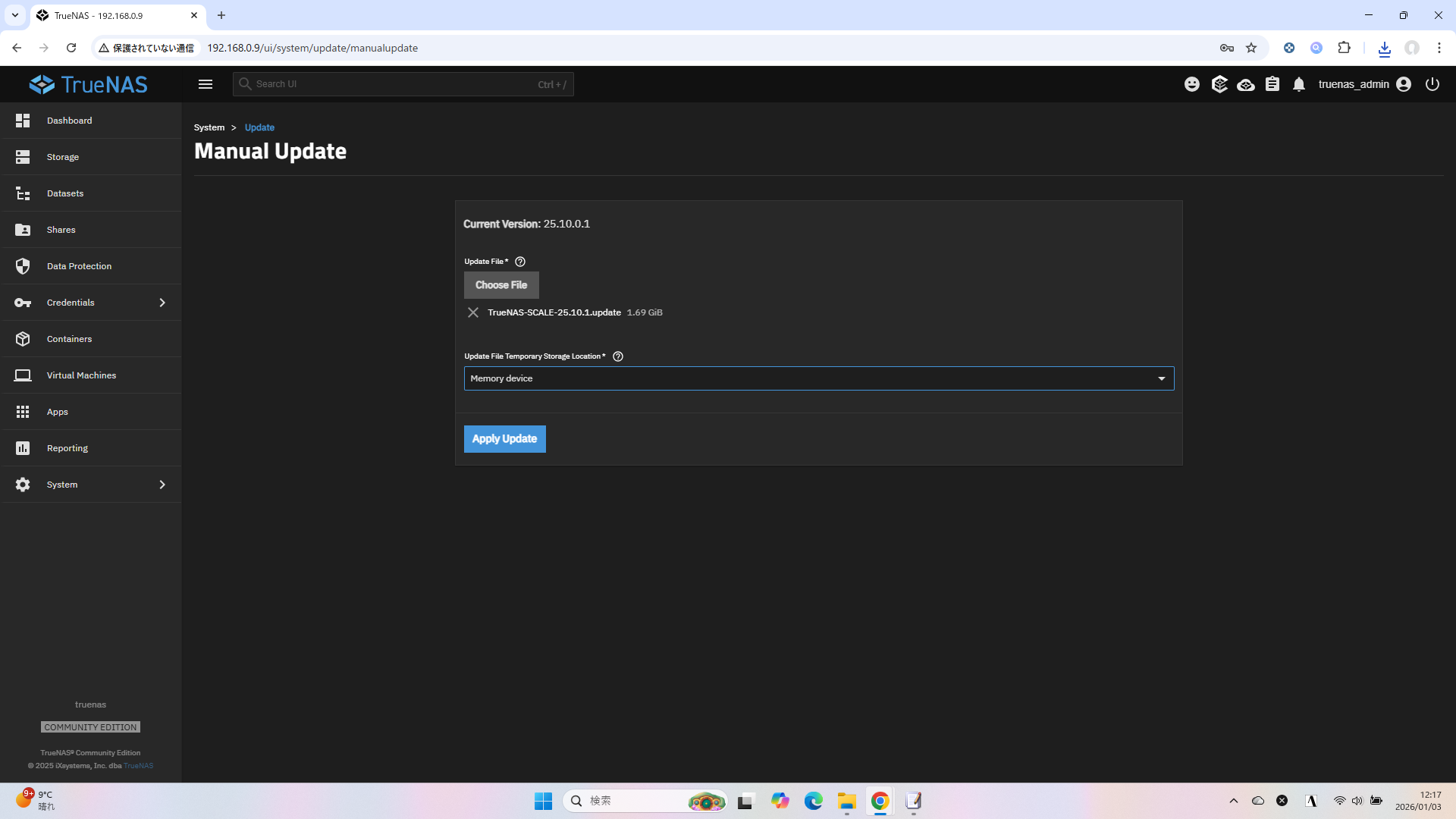Screen dimensions: 1456x819
Task: Click the Update File help icon
Action: (520, 262)
